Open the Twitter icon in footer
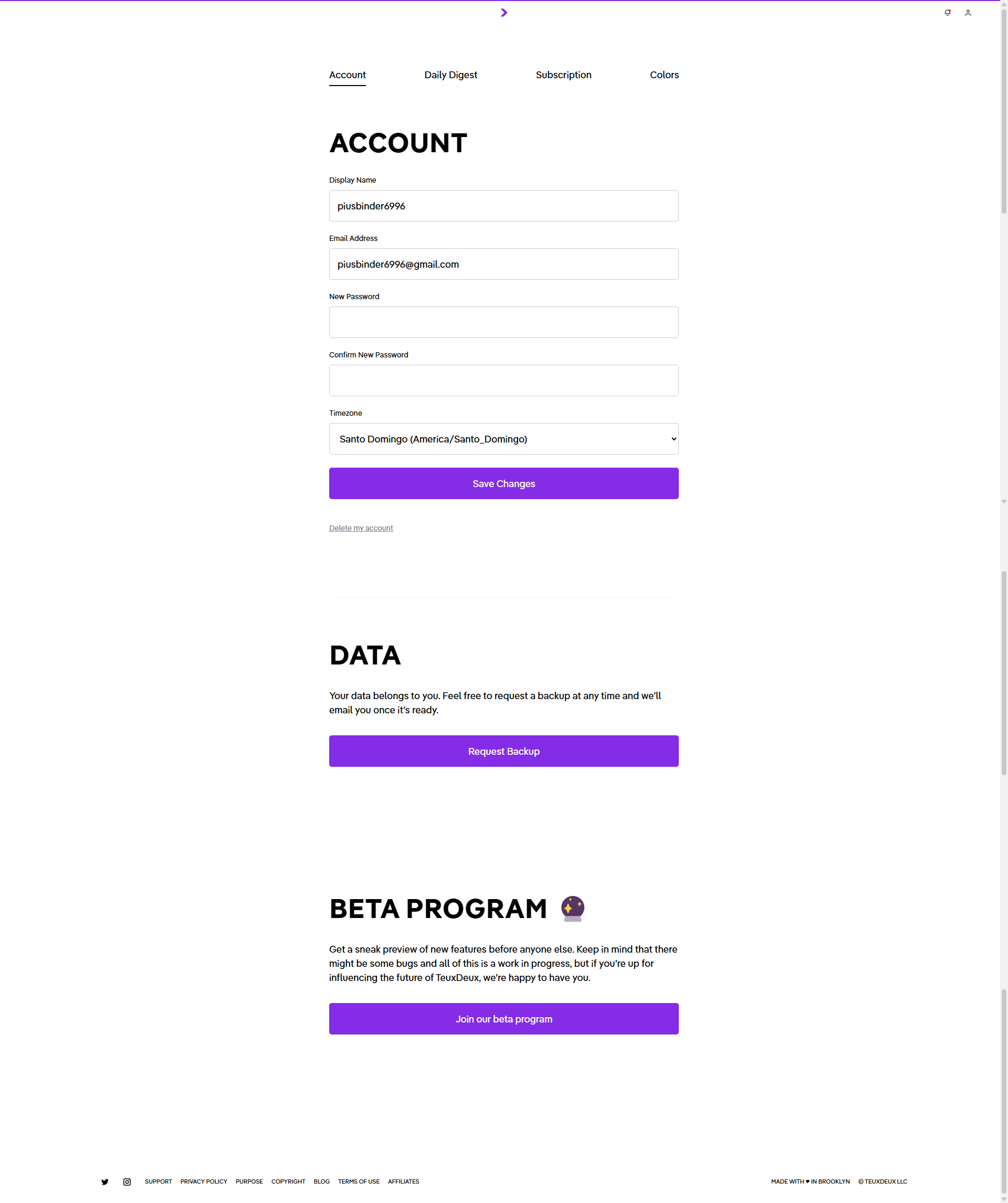1008x1203 pixels. pyautogui.click(x=105, y=1182)
